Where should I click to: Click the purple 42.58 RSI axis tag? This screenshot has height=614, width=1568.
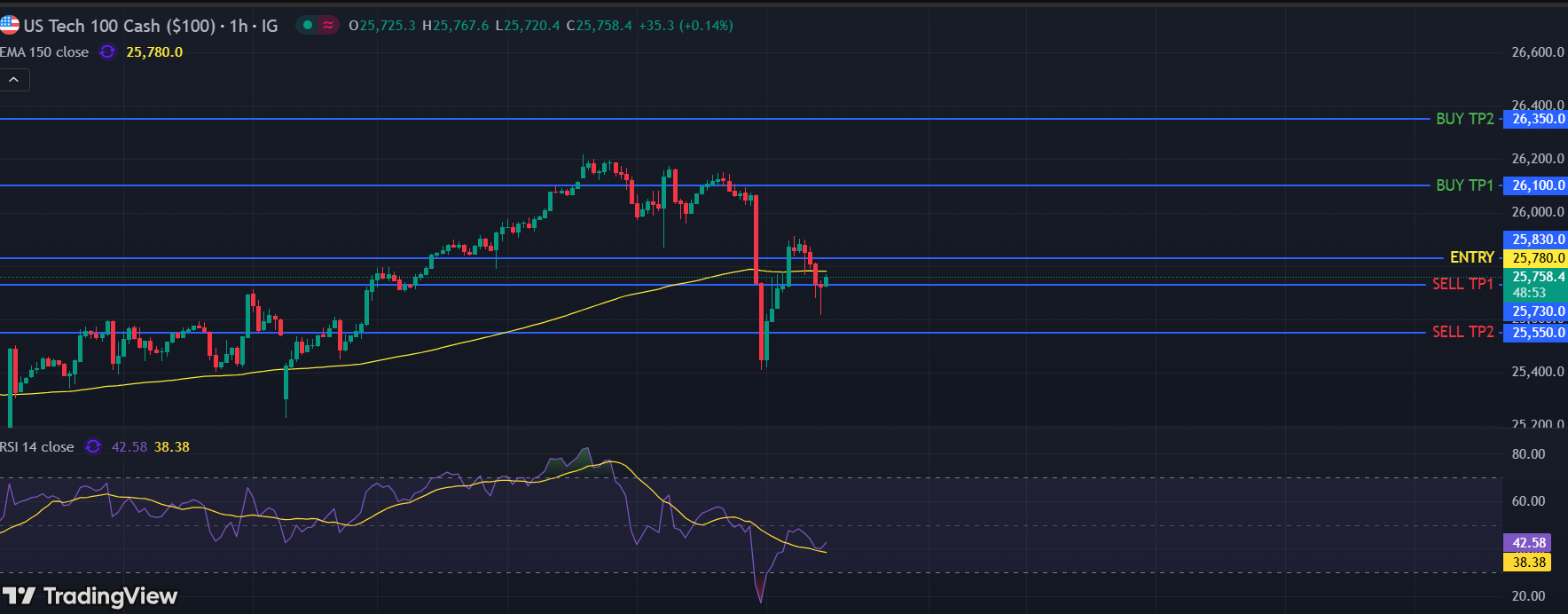pos(1527,543)
